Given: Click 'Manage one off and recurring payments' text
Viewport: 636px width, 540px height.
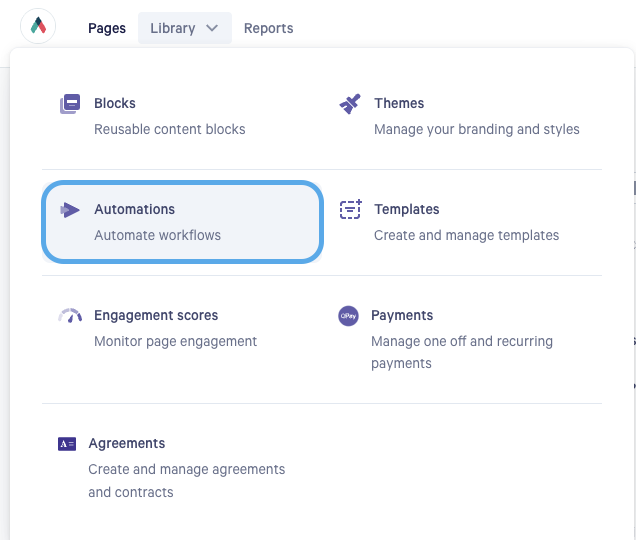Looking at the screenshot, I should 462,352.
